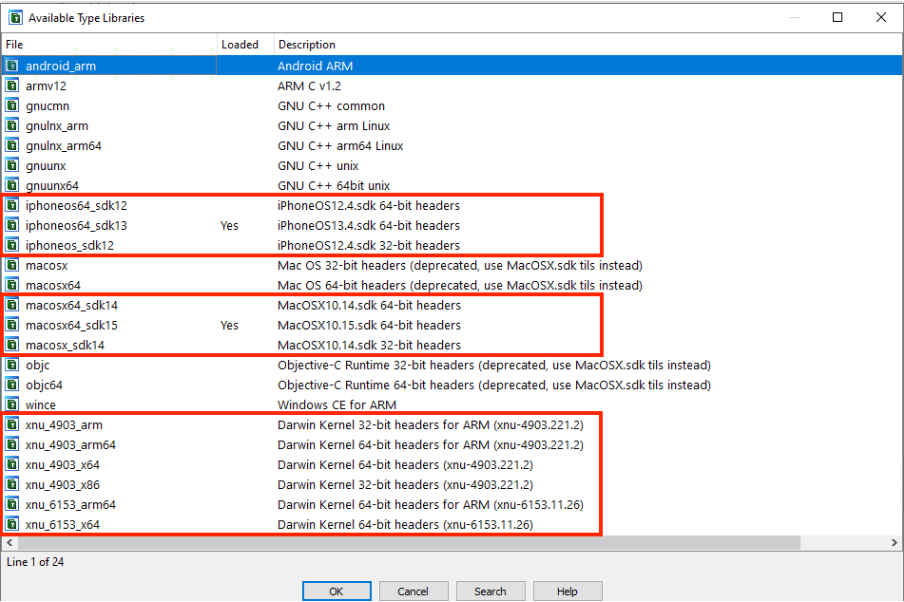
Task: Click the title bar application icon
Action: (16, 18)
